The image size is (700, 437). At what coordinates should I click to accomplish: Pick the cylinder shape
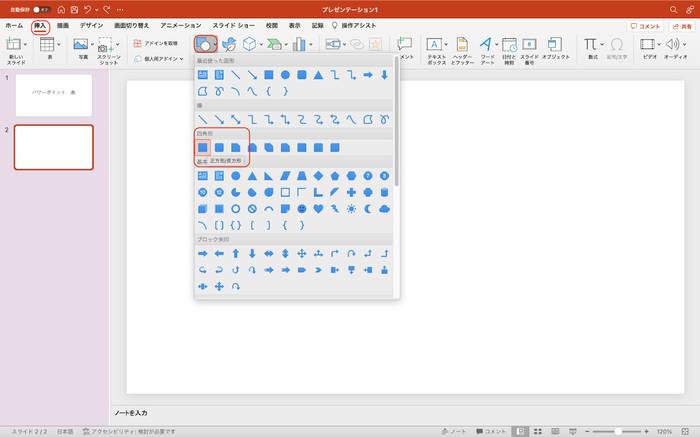click(384, 192)
